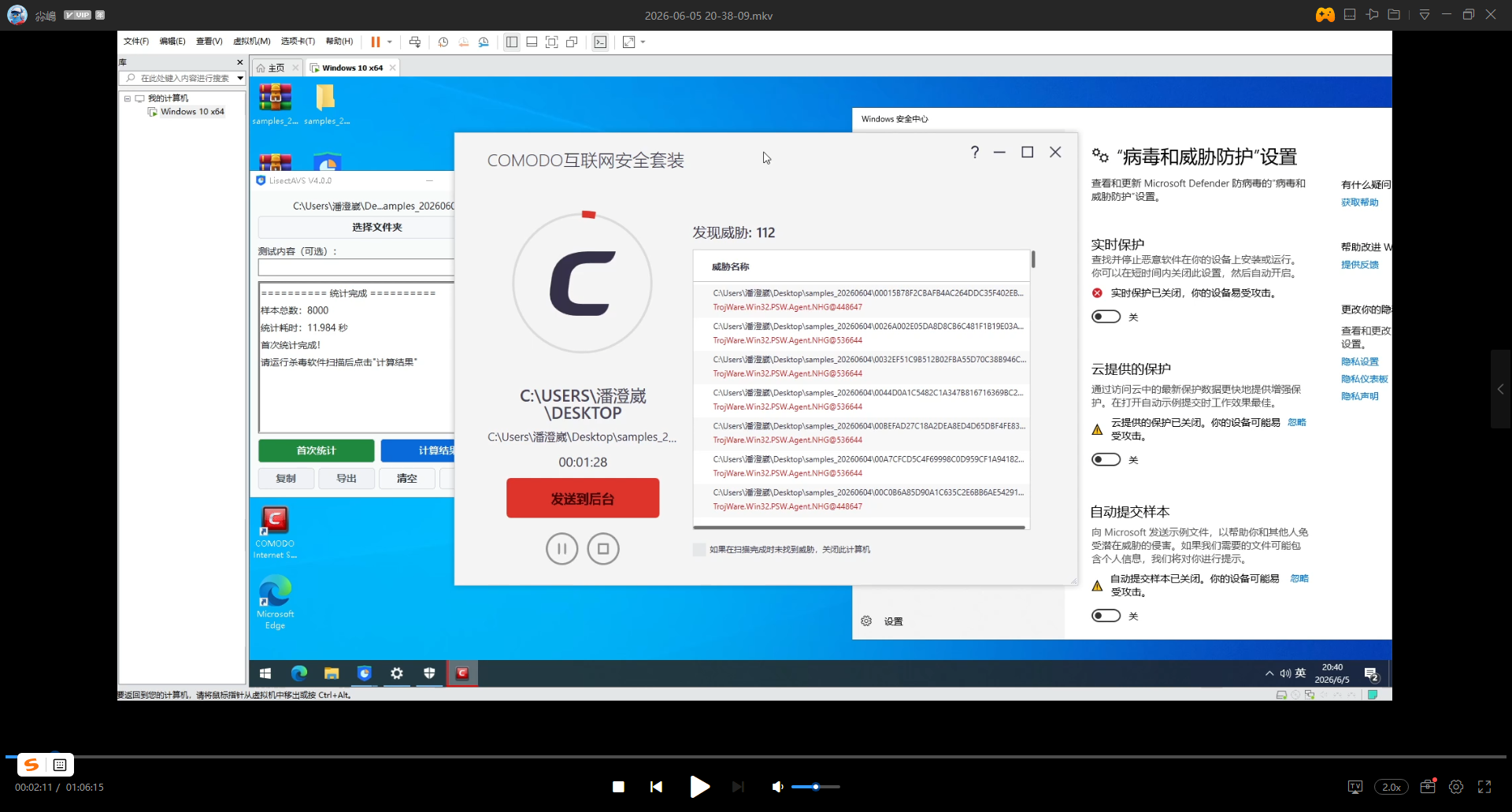Screen dimensions: 1512x812
Task: Open the 选项卡(T) menu
Action: 298,42
